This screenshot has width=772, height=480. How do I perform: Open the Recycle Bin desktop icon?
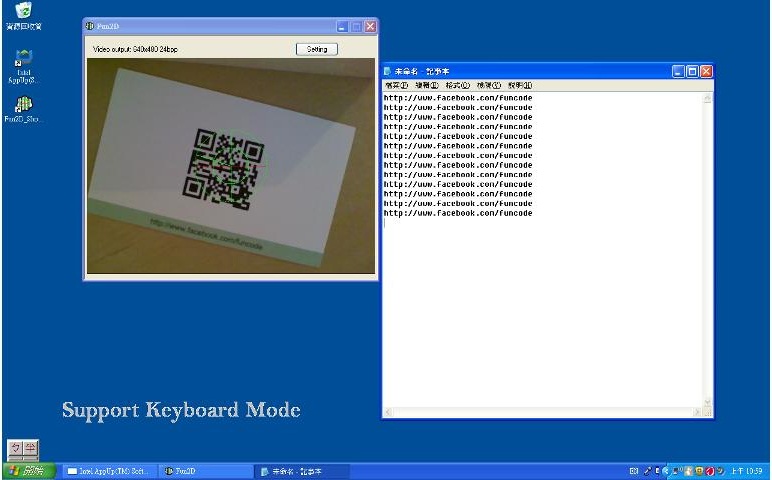[x=23, y=16]
